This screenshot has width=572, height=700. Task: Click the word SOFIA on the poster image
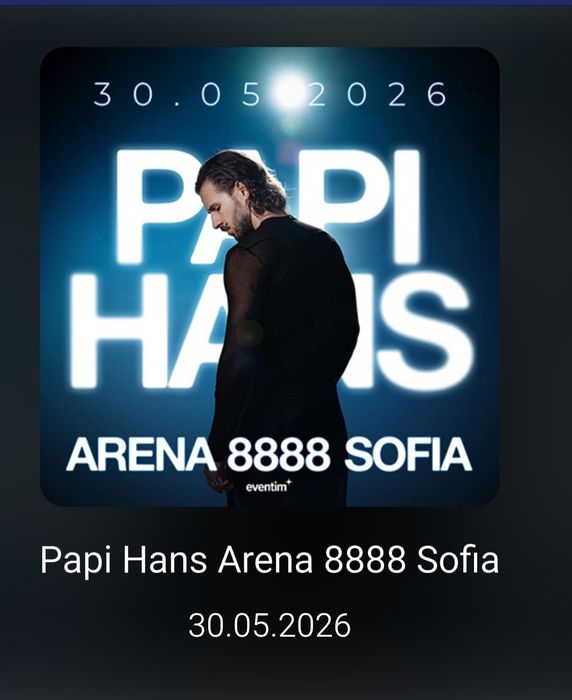tap(408, 454)
